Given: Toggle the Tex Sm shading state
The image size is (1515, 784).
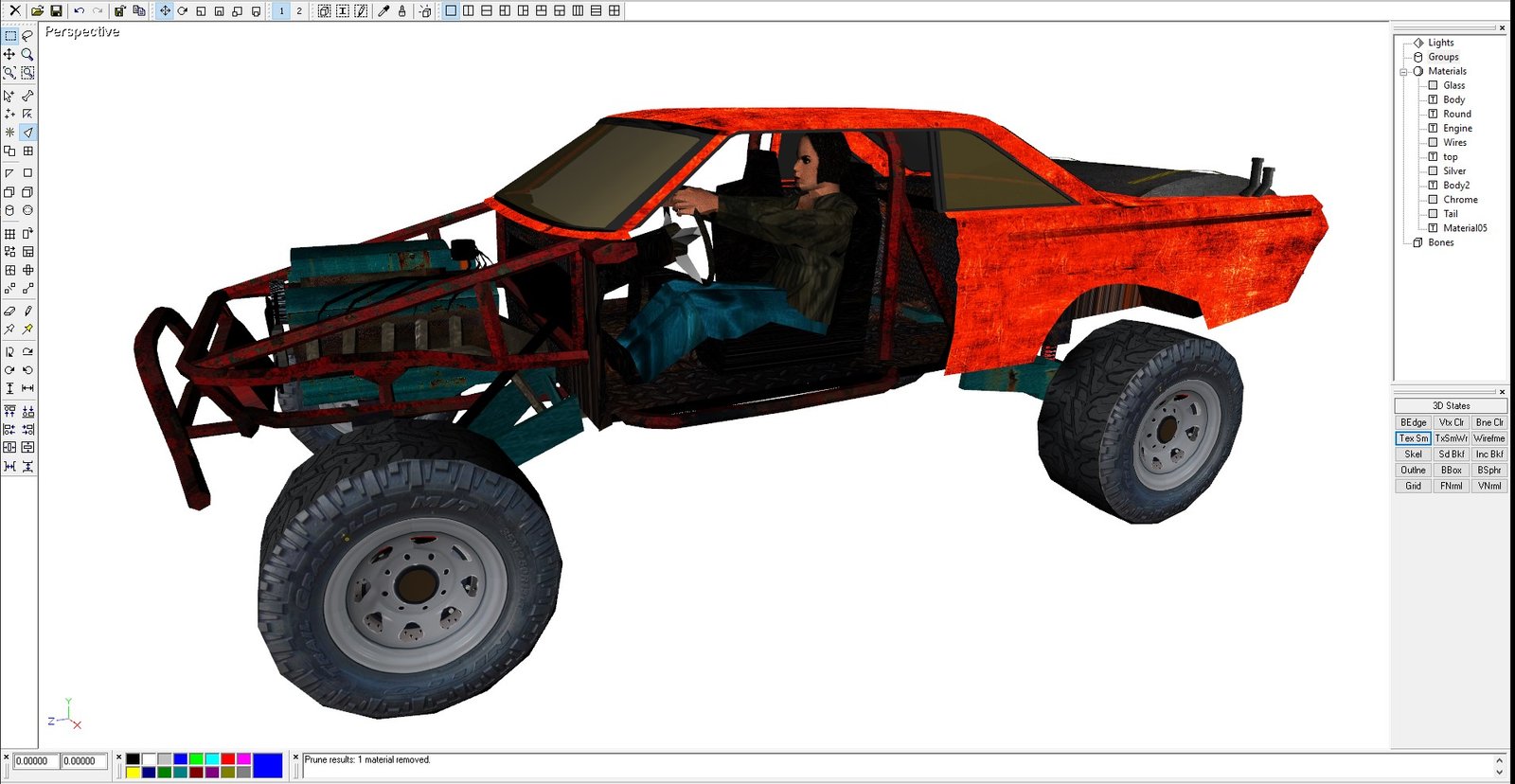Looking at the screenshot, I should (1413, 438).
